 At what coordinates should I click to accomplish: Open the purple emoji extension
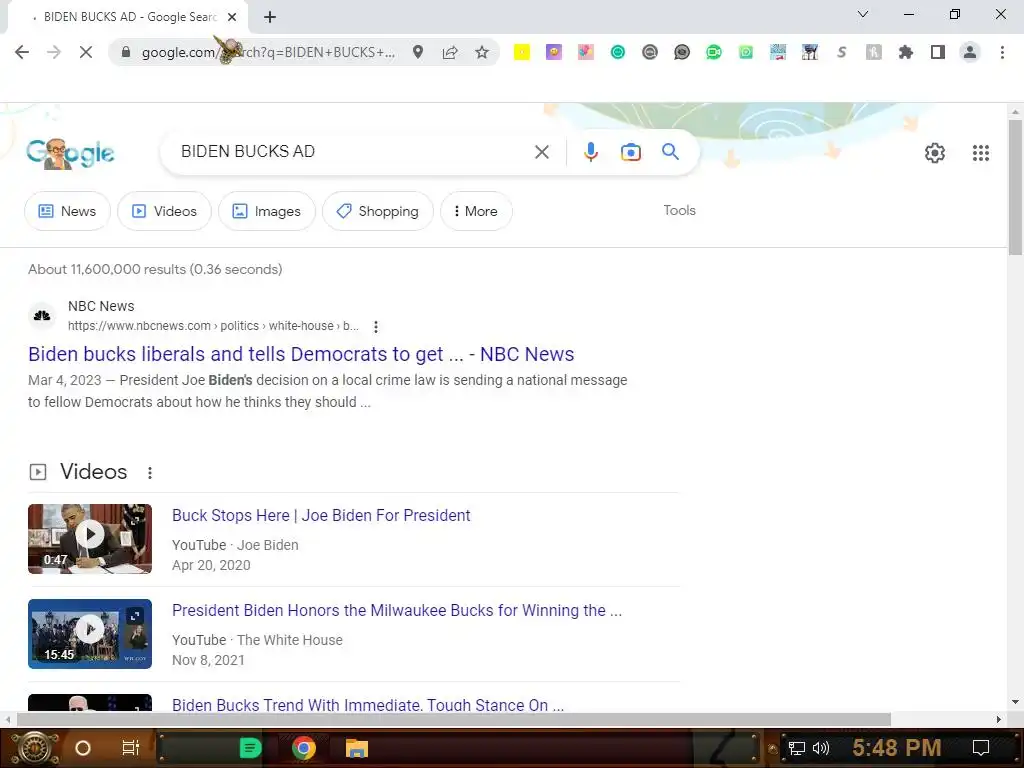pos(554,52)
